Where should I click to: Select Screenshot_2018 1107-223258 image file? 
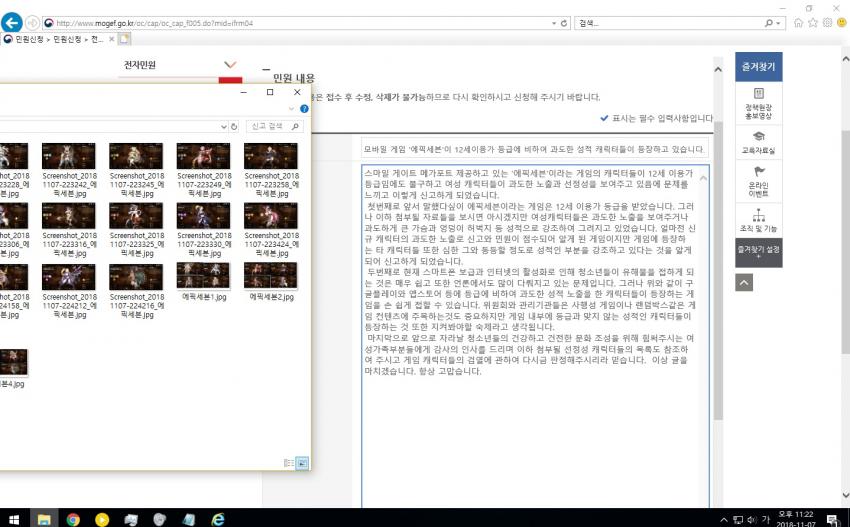(x=271, y=170)
